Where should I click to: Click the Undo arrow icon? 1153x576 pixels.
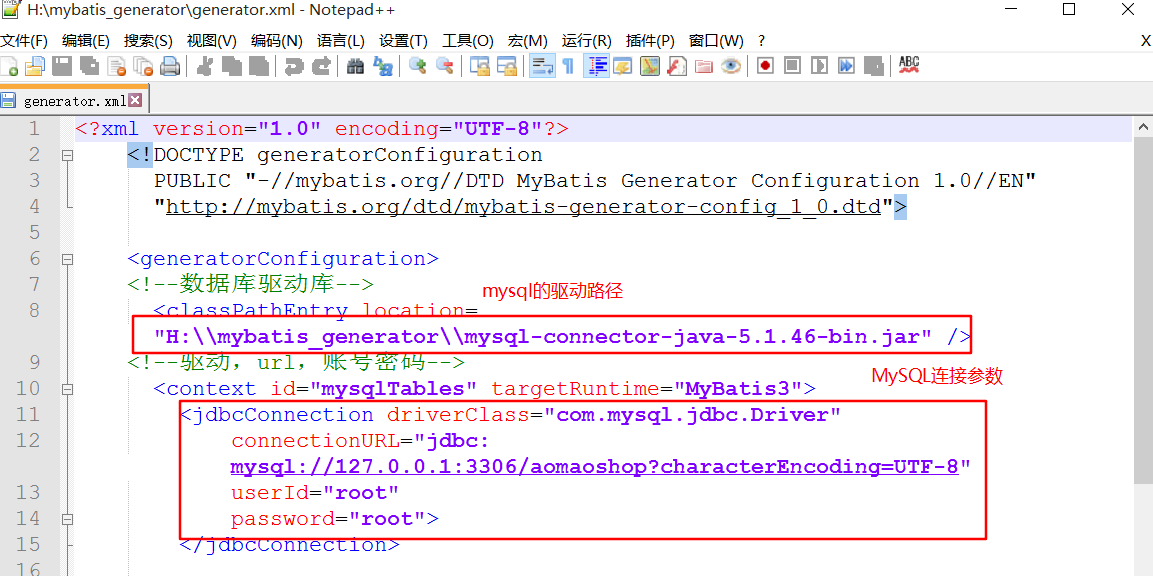coord(294,66)
